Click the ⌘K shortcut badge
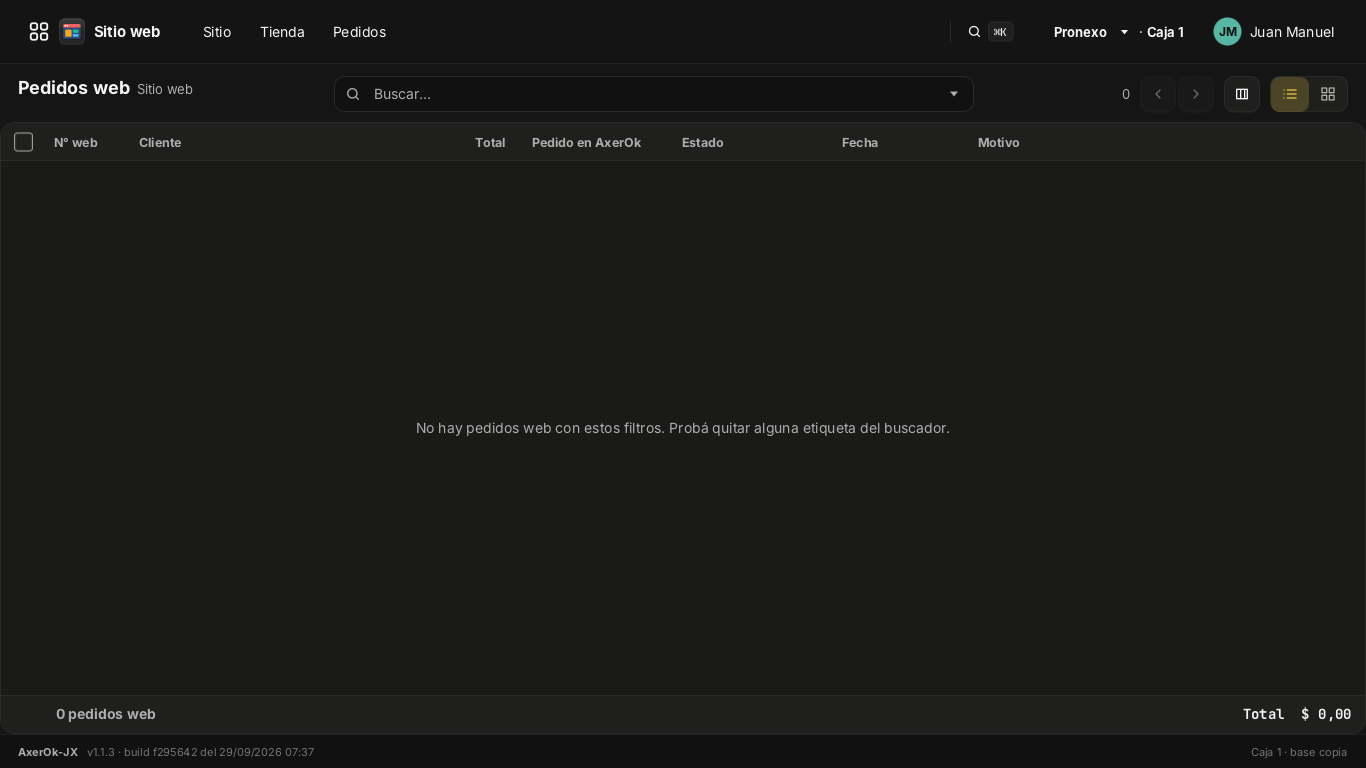 [x=1000, y=32]
